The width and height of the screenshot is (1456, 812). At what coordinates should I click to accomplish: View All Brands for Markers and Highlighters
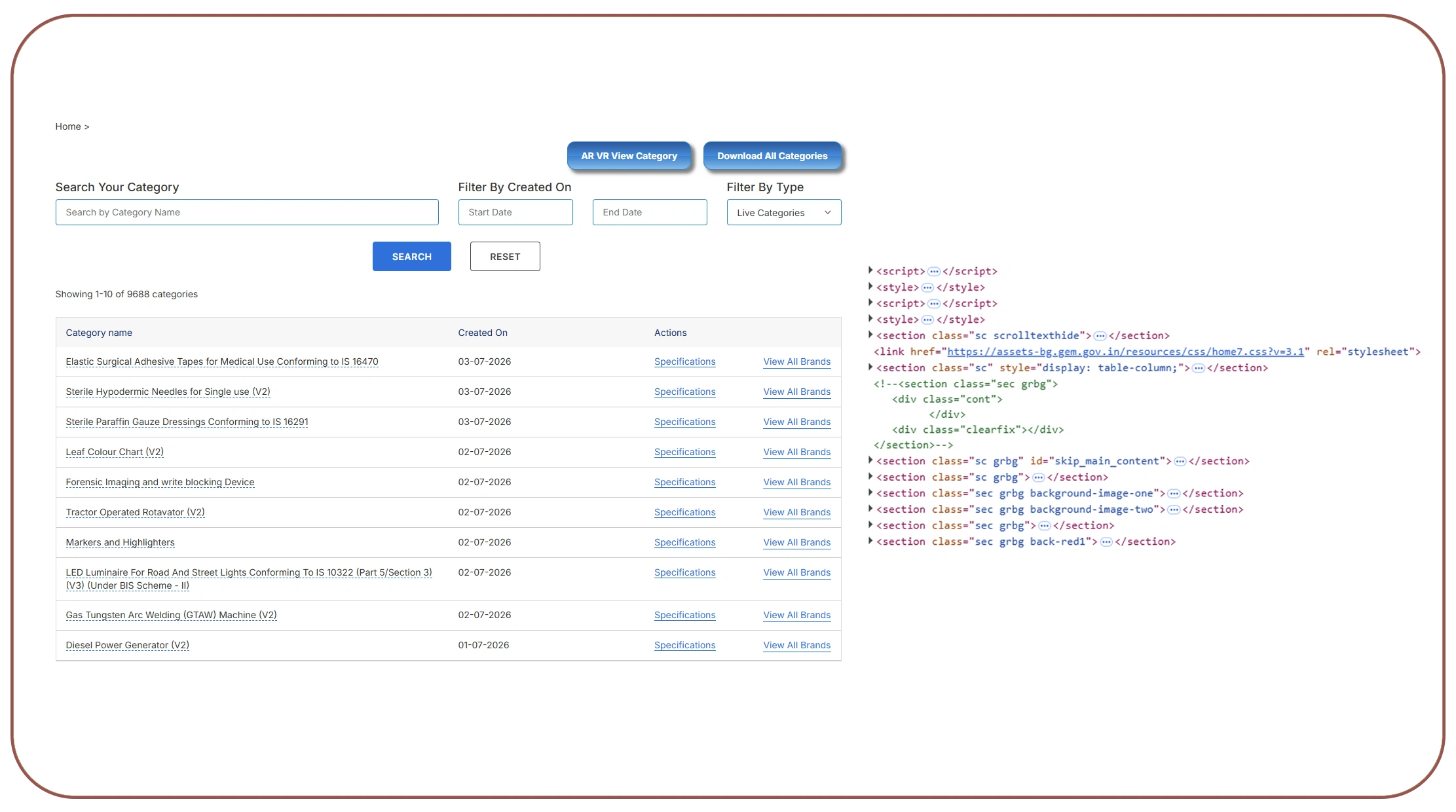(796, 542)
